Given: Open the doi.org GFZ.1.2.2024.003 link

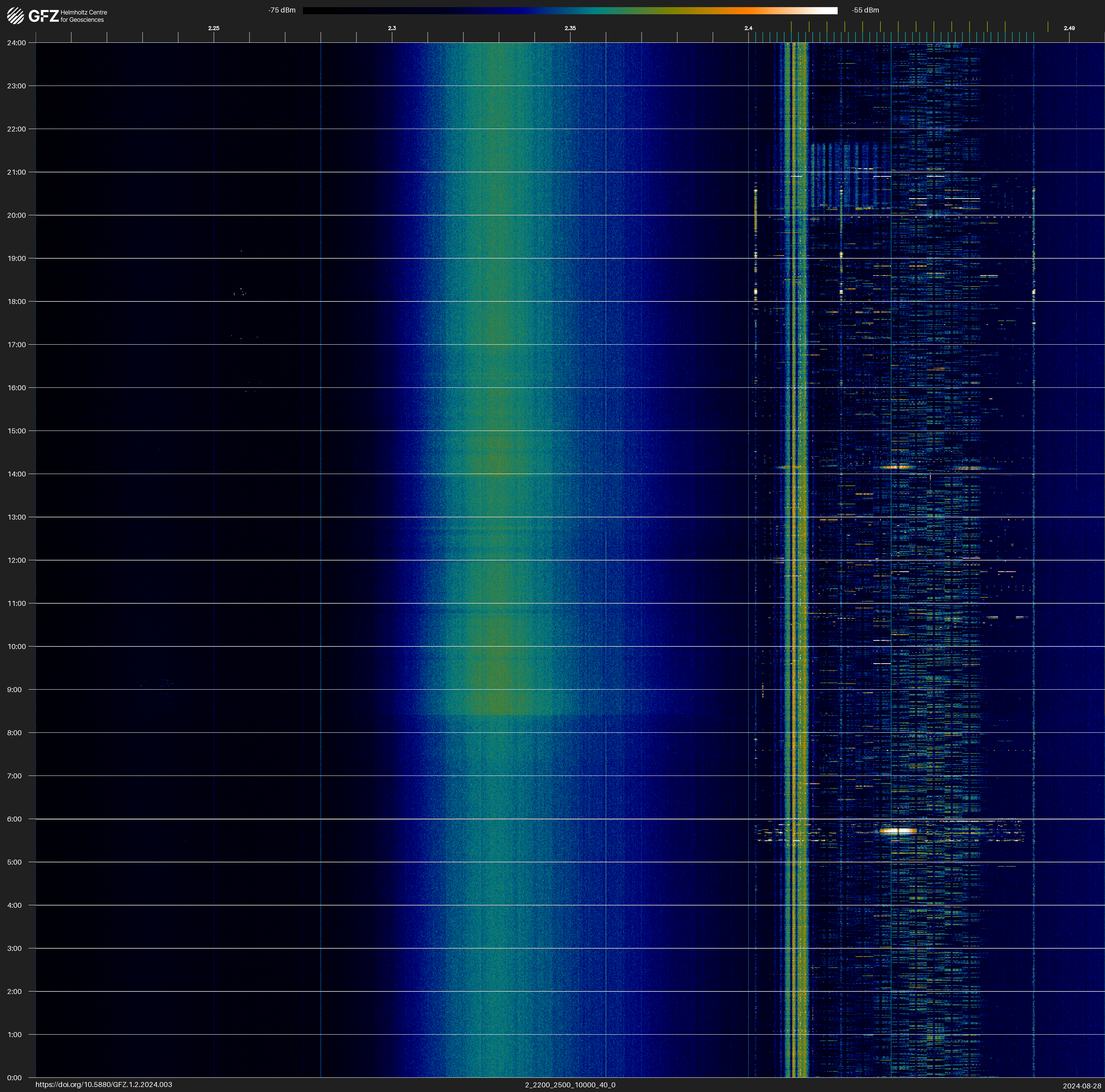Looking at the screenshot, I should coord(103,1085).
